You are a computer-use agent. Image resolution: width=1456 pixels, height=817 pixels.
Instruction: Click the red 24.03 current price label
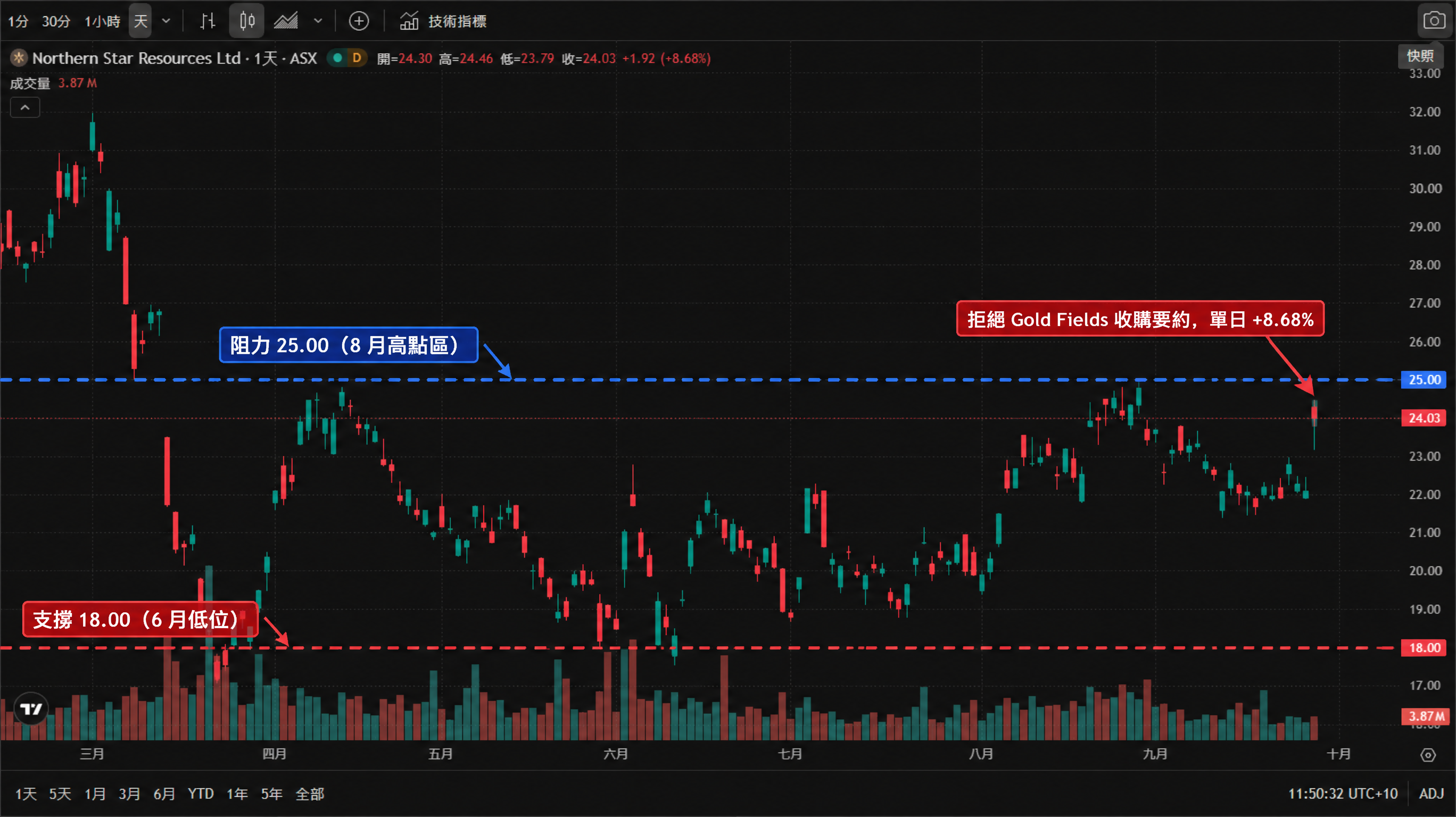1425,418
